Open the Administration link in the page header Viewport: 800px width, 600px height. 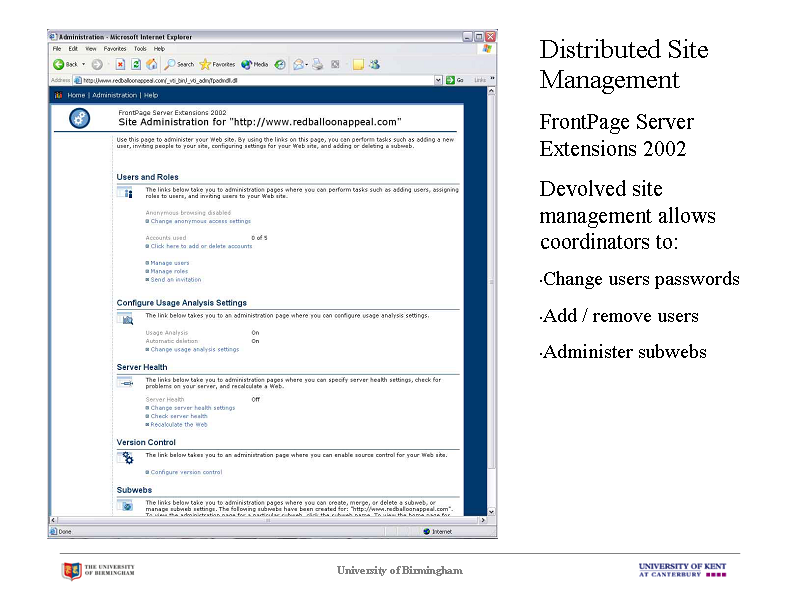point(114,95)
